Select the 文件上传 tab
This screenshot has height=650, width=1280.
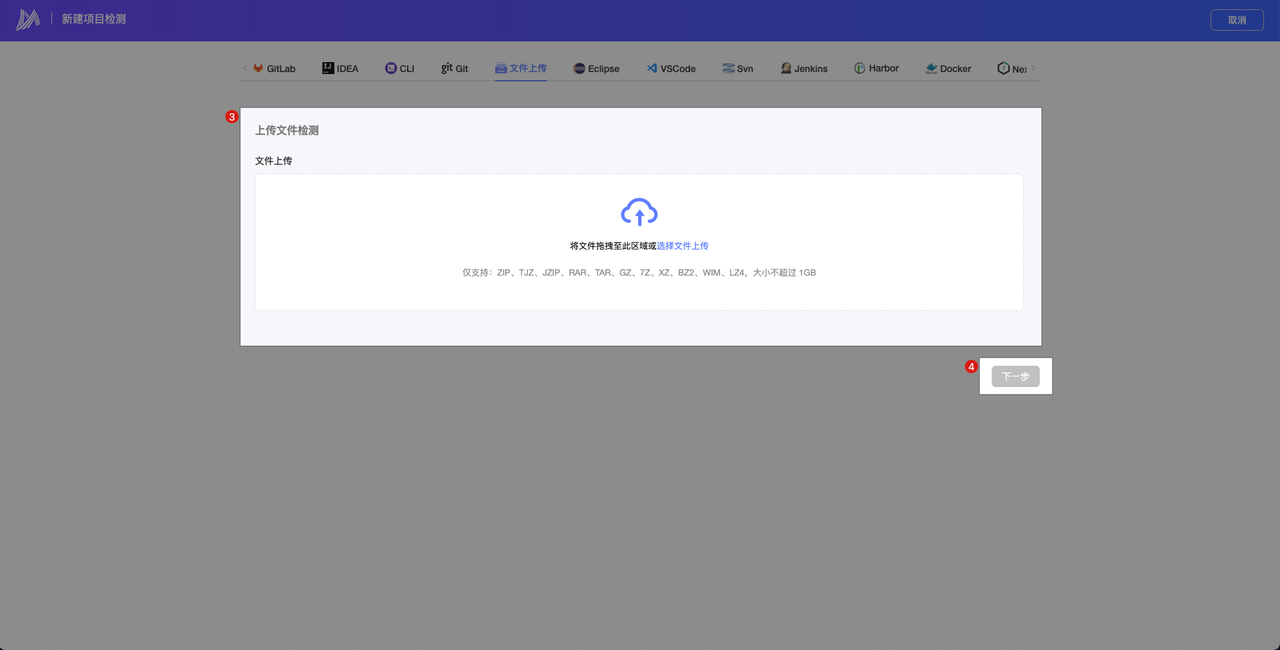point(521,69)
